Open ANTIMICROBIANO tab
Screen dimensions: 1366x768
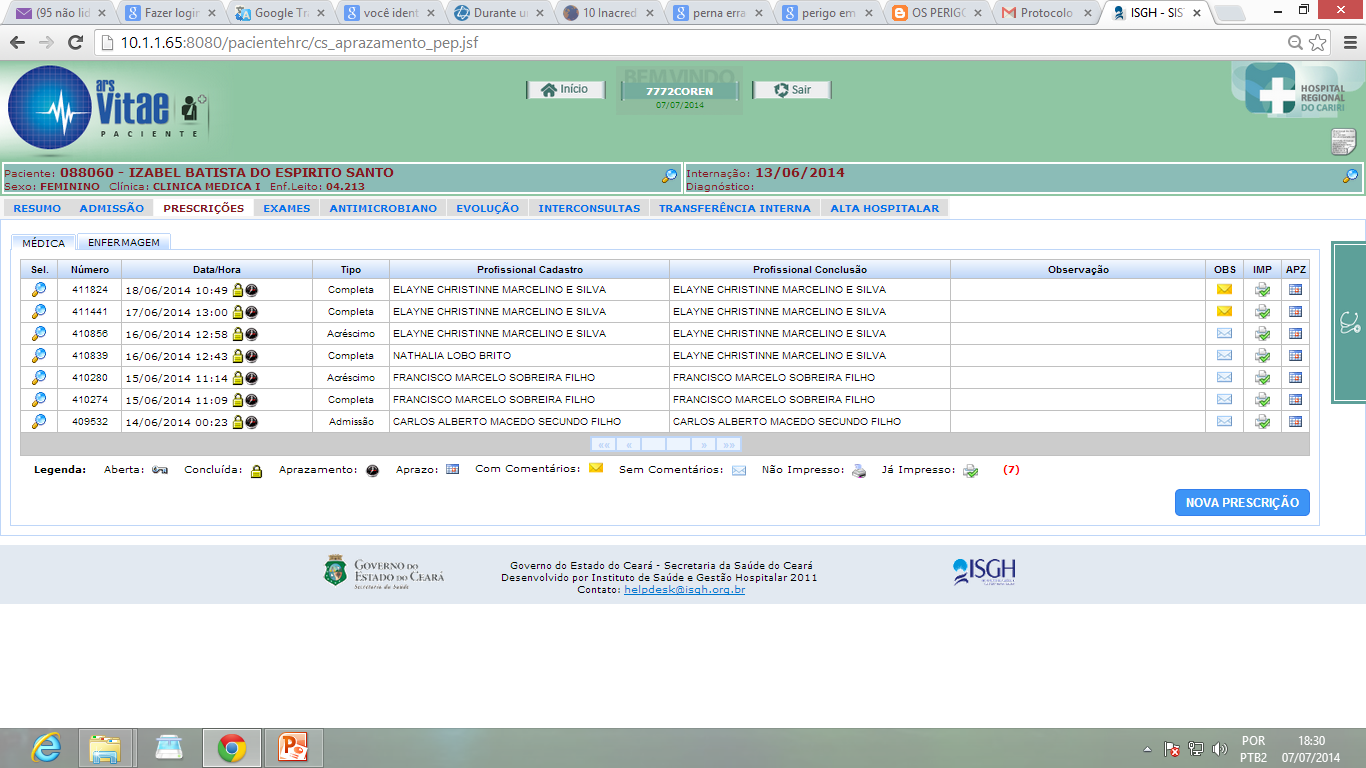pyautogui.click(x=383, y=208)
